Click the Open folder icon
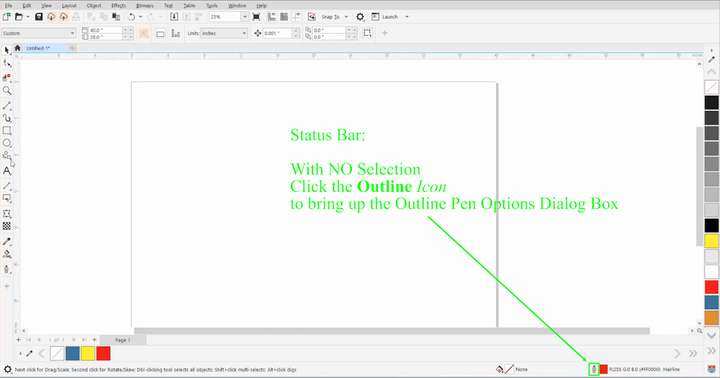The height and width of the screenshot is (378, 720). coord(19,17)
